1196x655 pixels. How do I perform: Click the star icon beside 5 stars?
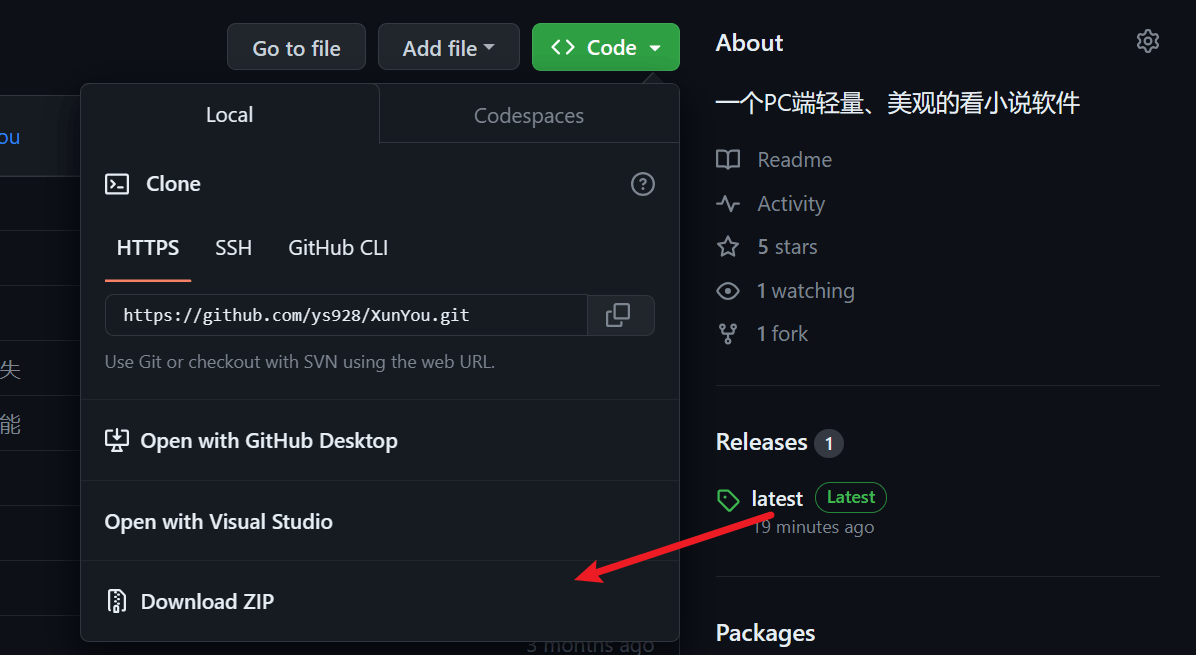[x=728, y=246]
